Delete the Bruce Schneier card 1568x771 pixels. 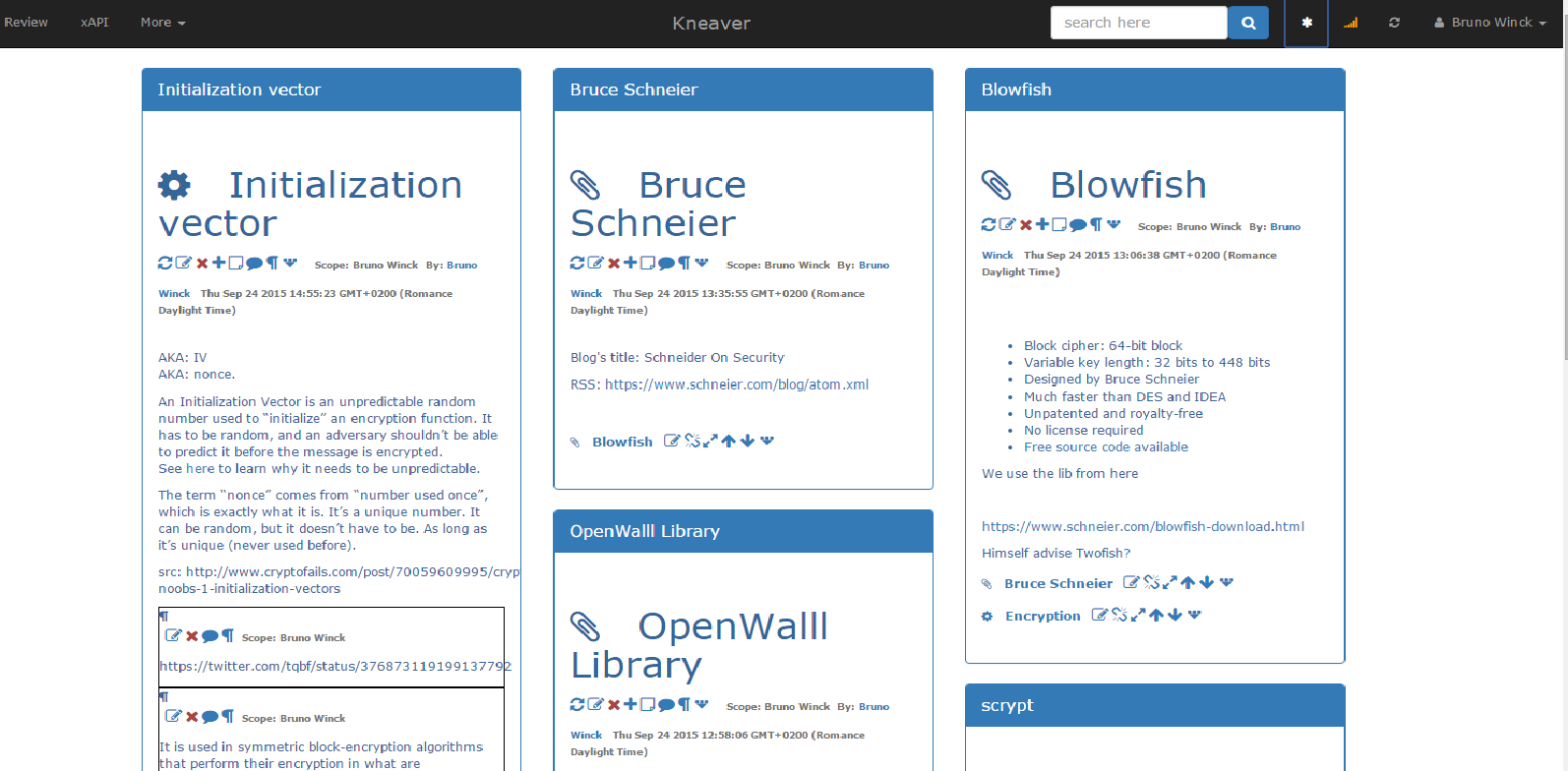[x=614, y=264]
